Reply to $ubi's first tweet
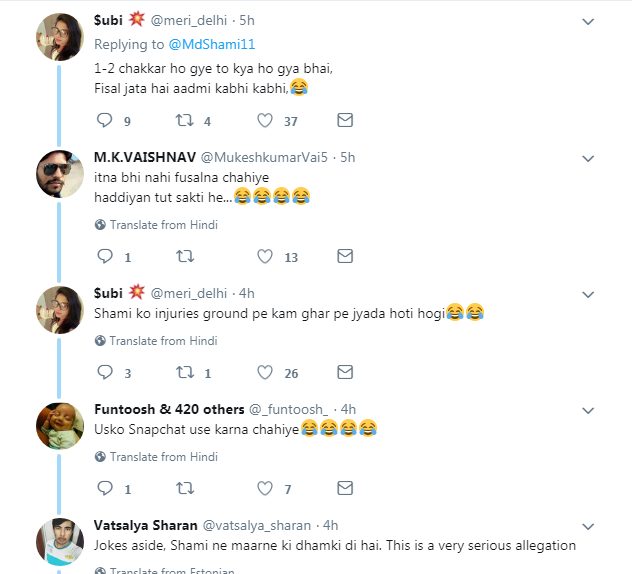Screen dimensions: 632x574 tap(105, 120)
